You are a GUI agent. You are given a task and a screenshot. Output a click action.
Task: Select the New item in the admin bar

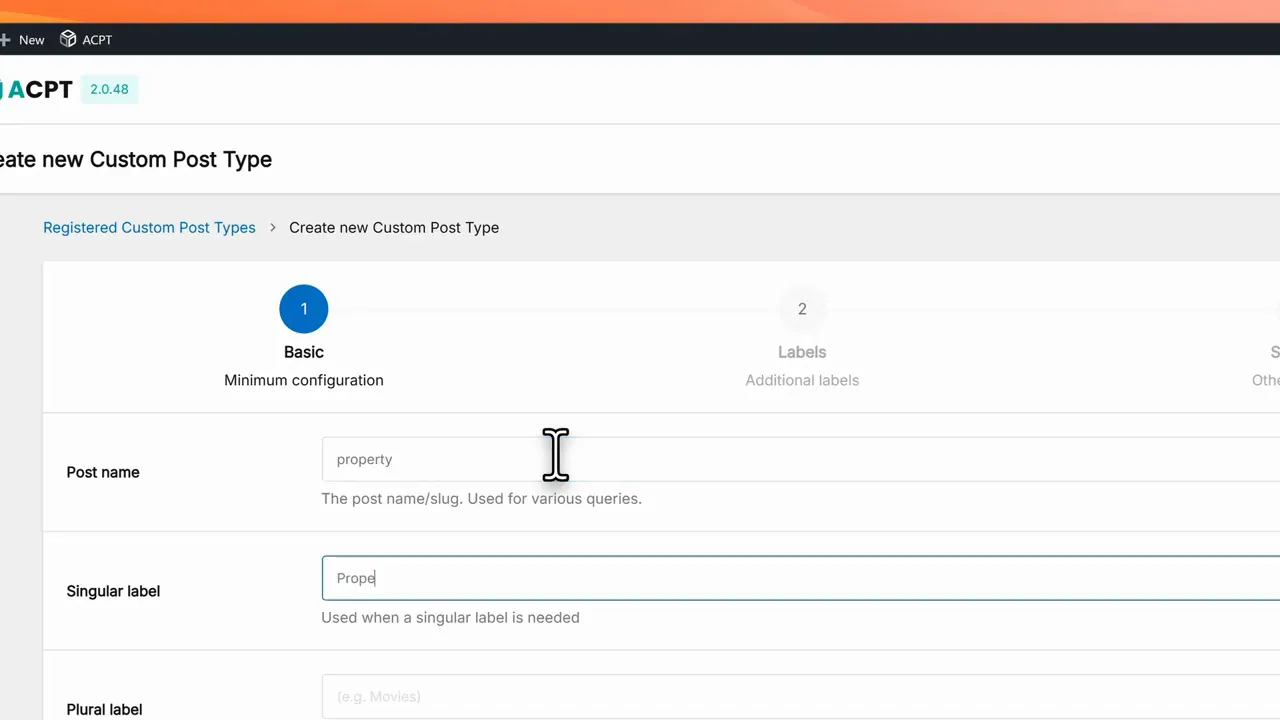[x=31, y=40]
